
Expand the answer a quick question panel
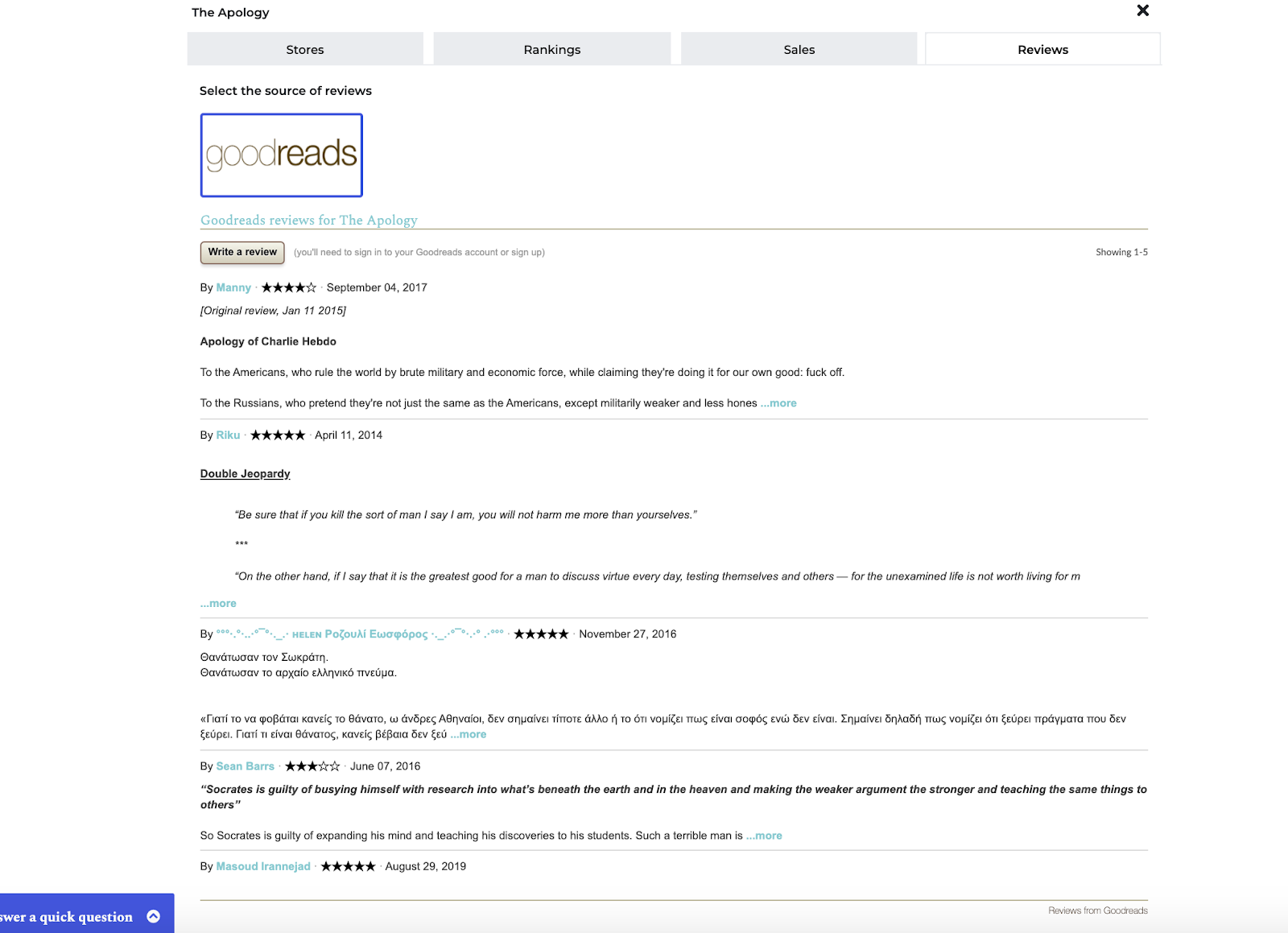coord(154,916)
